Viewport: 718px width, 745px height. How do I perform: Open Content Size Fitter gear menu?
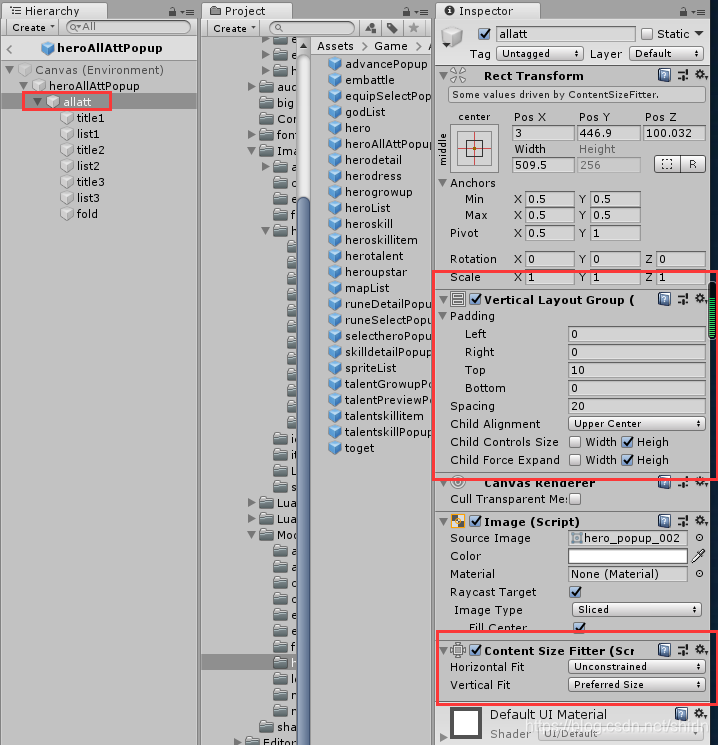click(x=701, y=649)
